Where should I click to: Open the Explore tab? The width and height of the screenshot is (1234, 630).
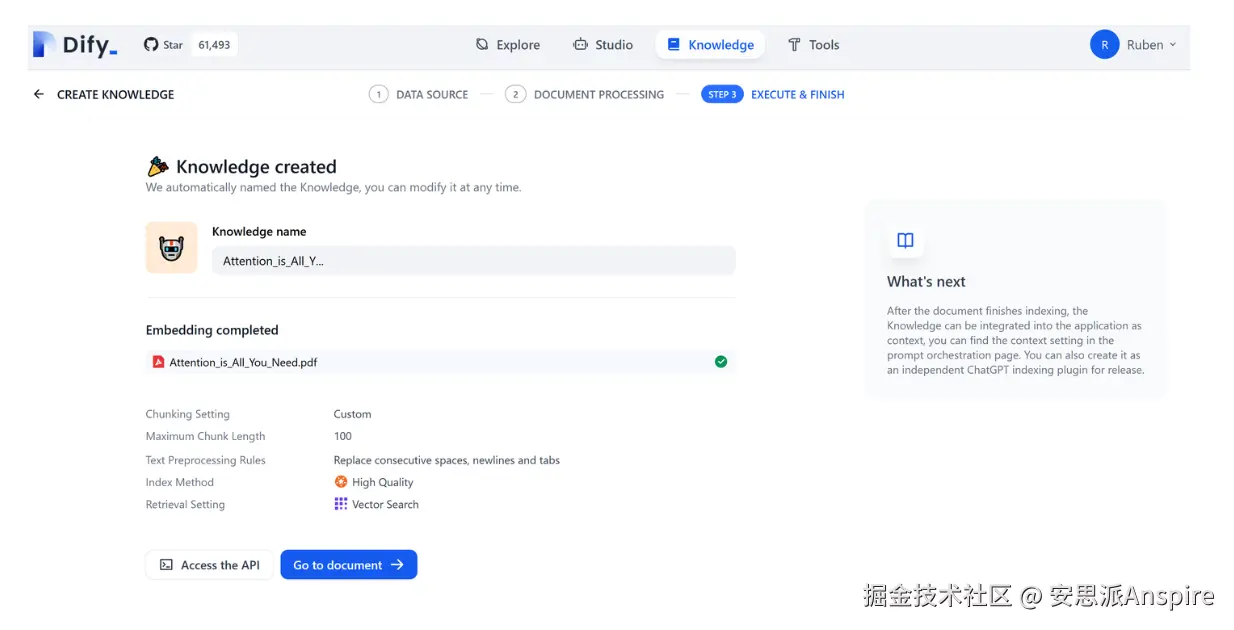click(507, 45)
